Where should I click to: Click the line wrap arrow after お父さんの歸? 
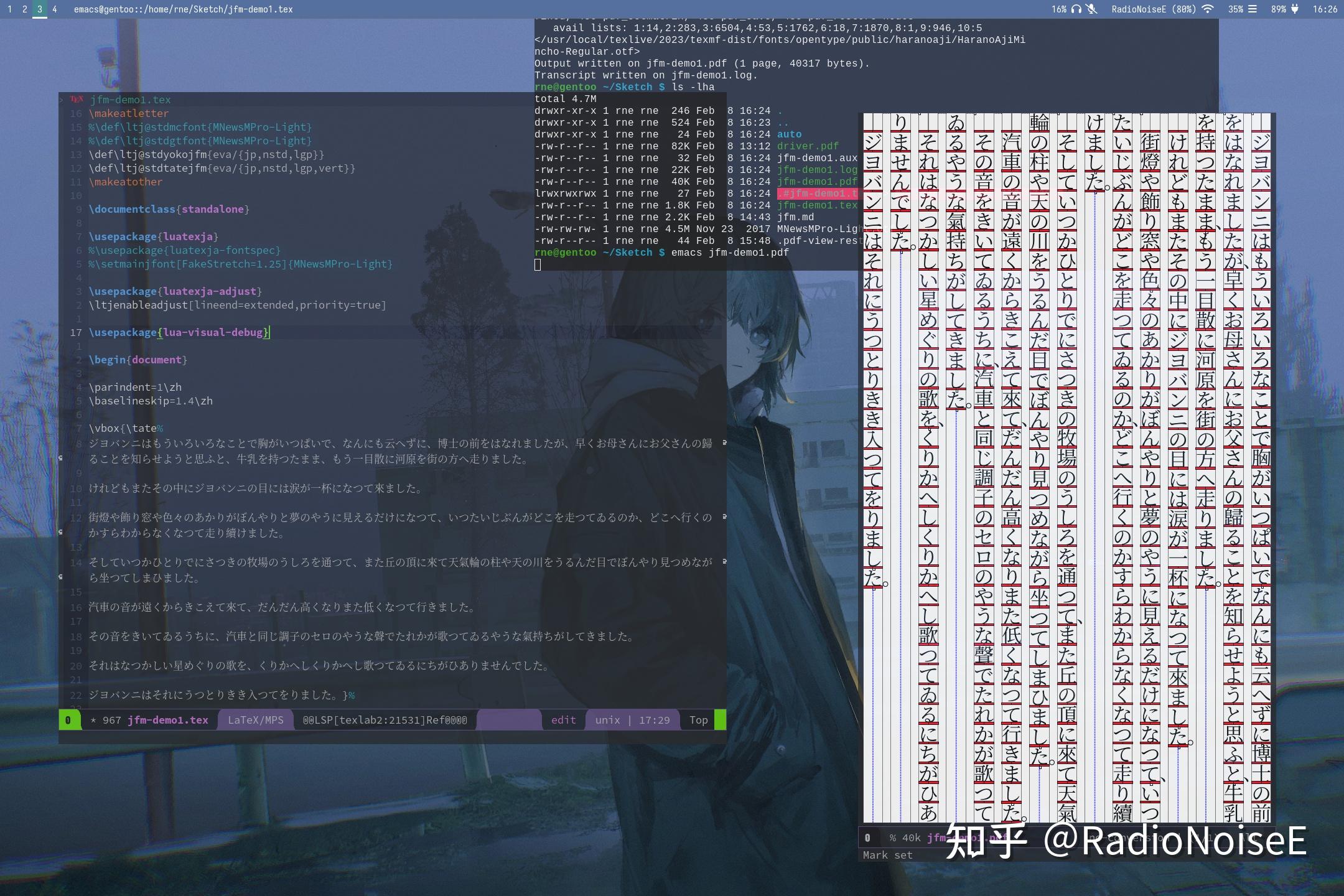click(724, 443)
